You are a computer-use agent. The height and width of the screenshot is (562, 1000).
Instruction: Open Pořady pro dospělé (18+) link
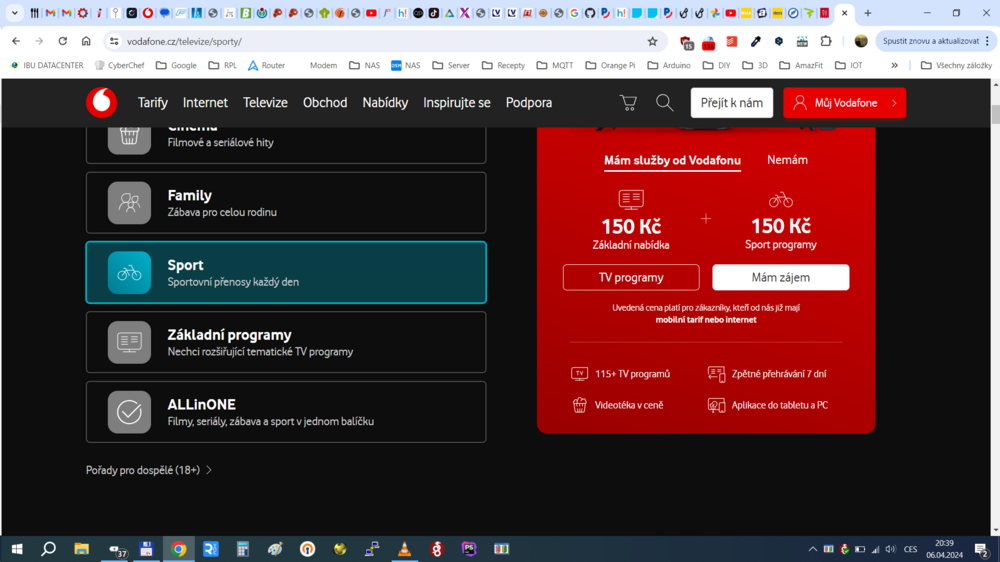coord(149,470)
